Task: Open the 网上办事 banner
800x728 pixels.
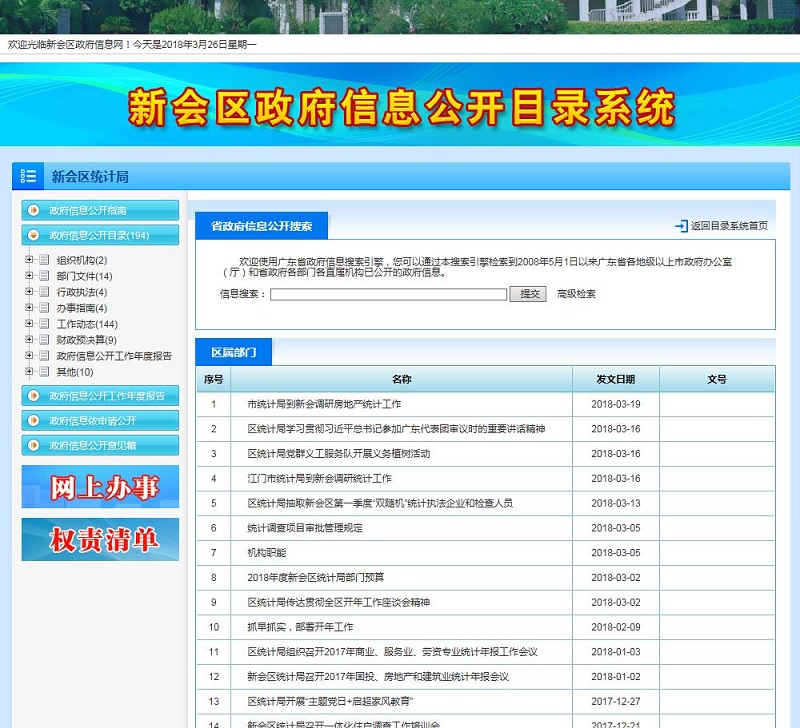Action: [100, 487]
